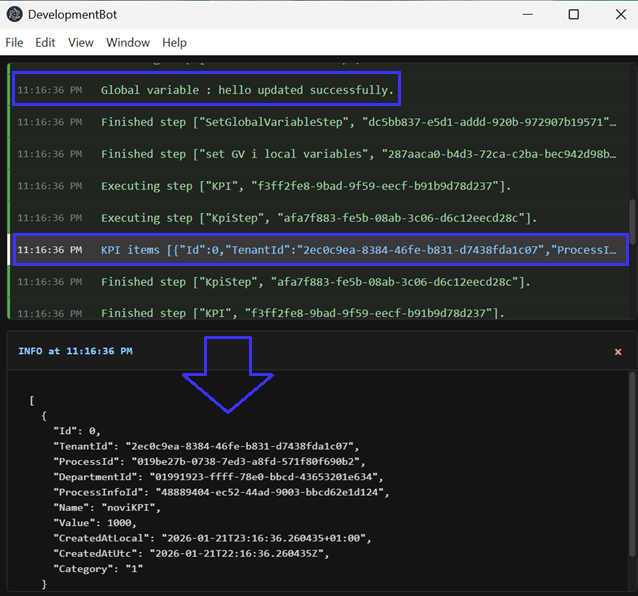Open the File menu
Image resolution: width=638 pixels, height=596 pixels.
click(14, 43)
